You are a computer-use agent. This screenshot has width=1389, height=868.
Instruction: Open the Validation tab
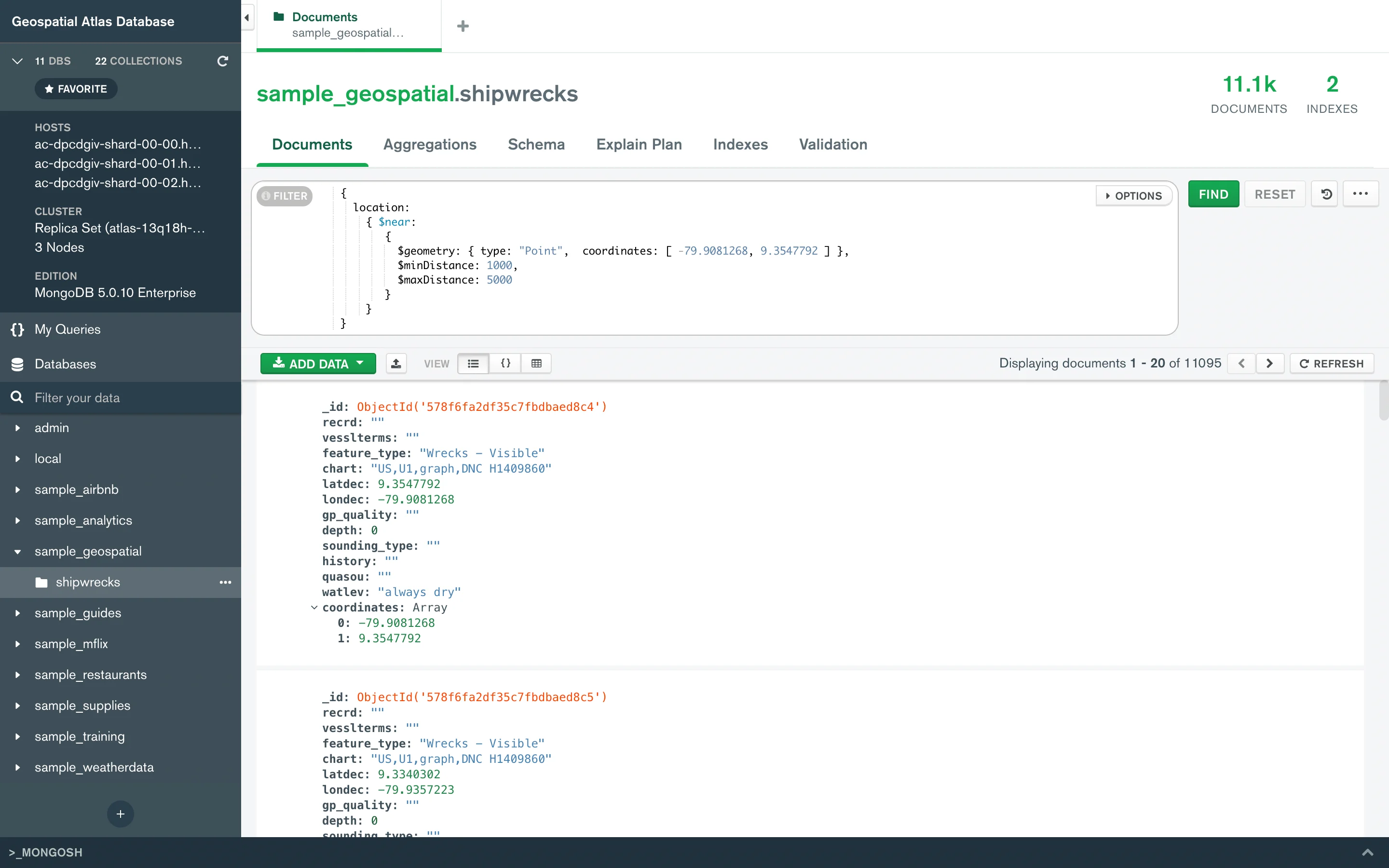click(833, 145)
